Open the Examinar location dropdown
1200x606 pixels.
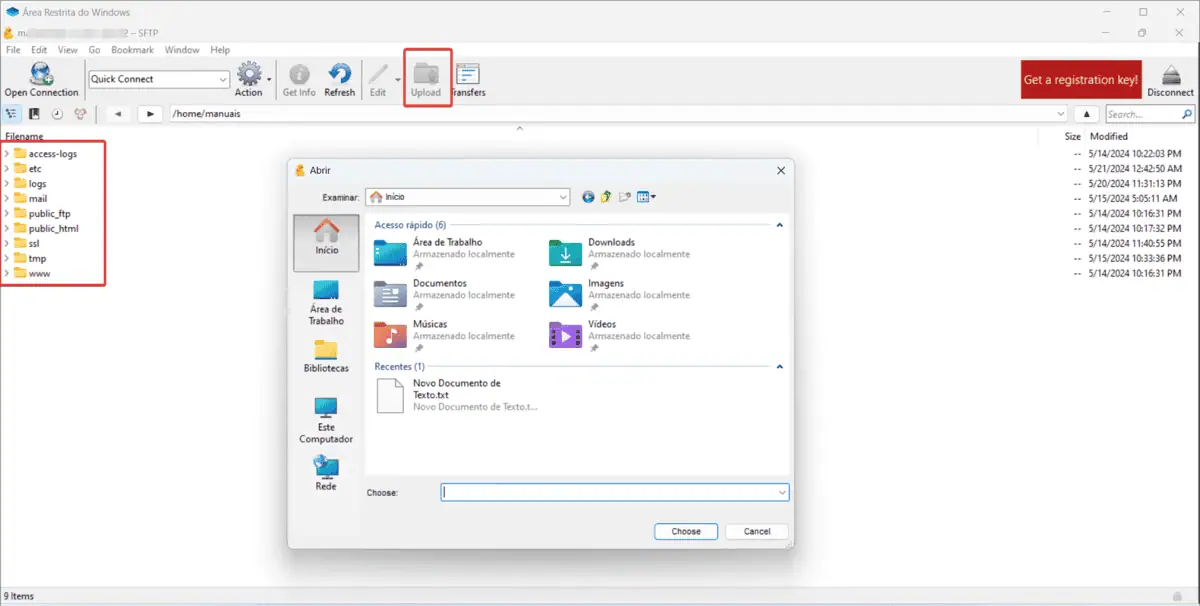tap(561, 197)
